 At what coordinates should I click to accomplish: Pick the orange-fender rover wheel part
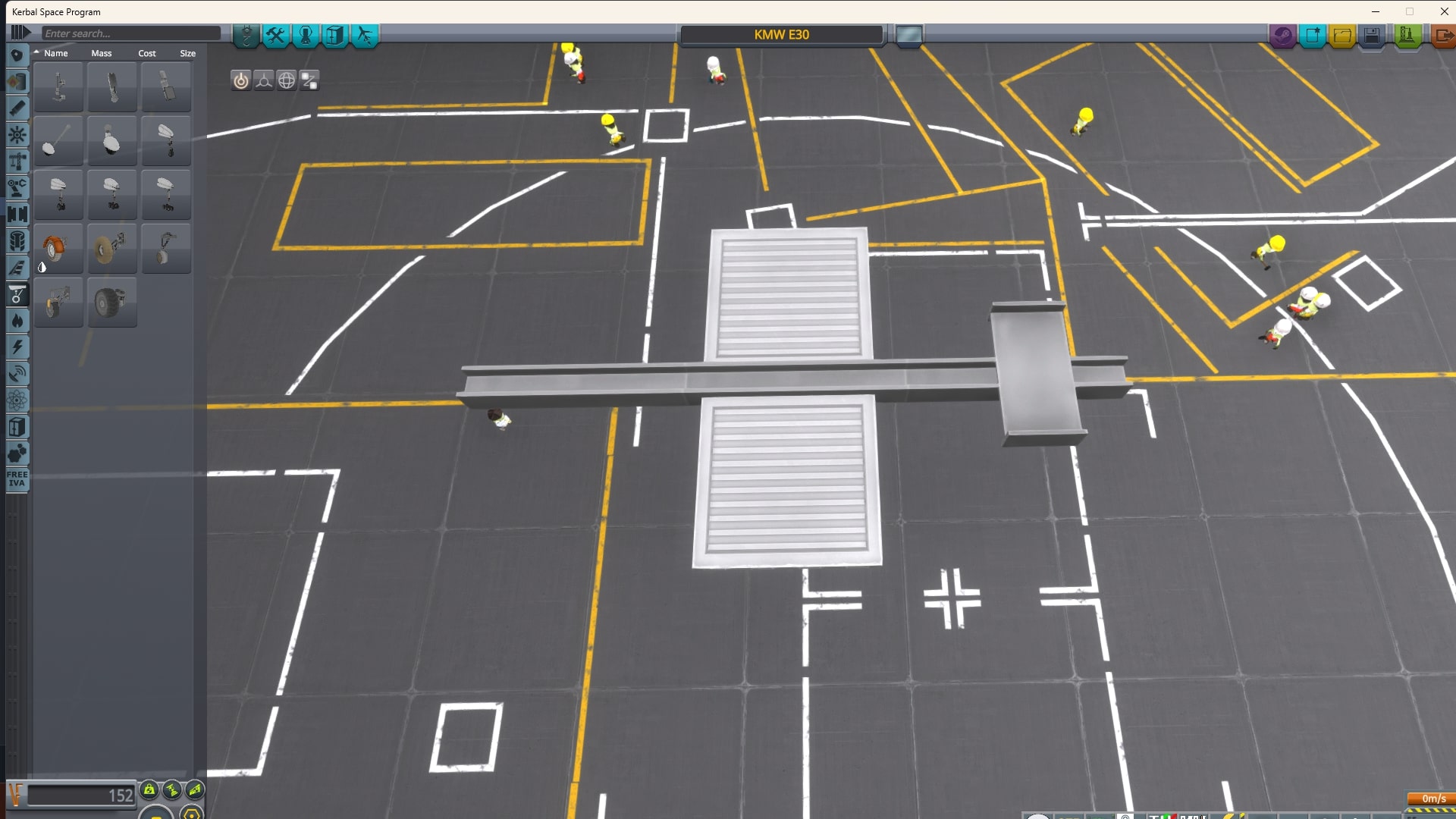[x=58, y=249]
